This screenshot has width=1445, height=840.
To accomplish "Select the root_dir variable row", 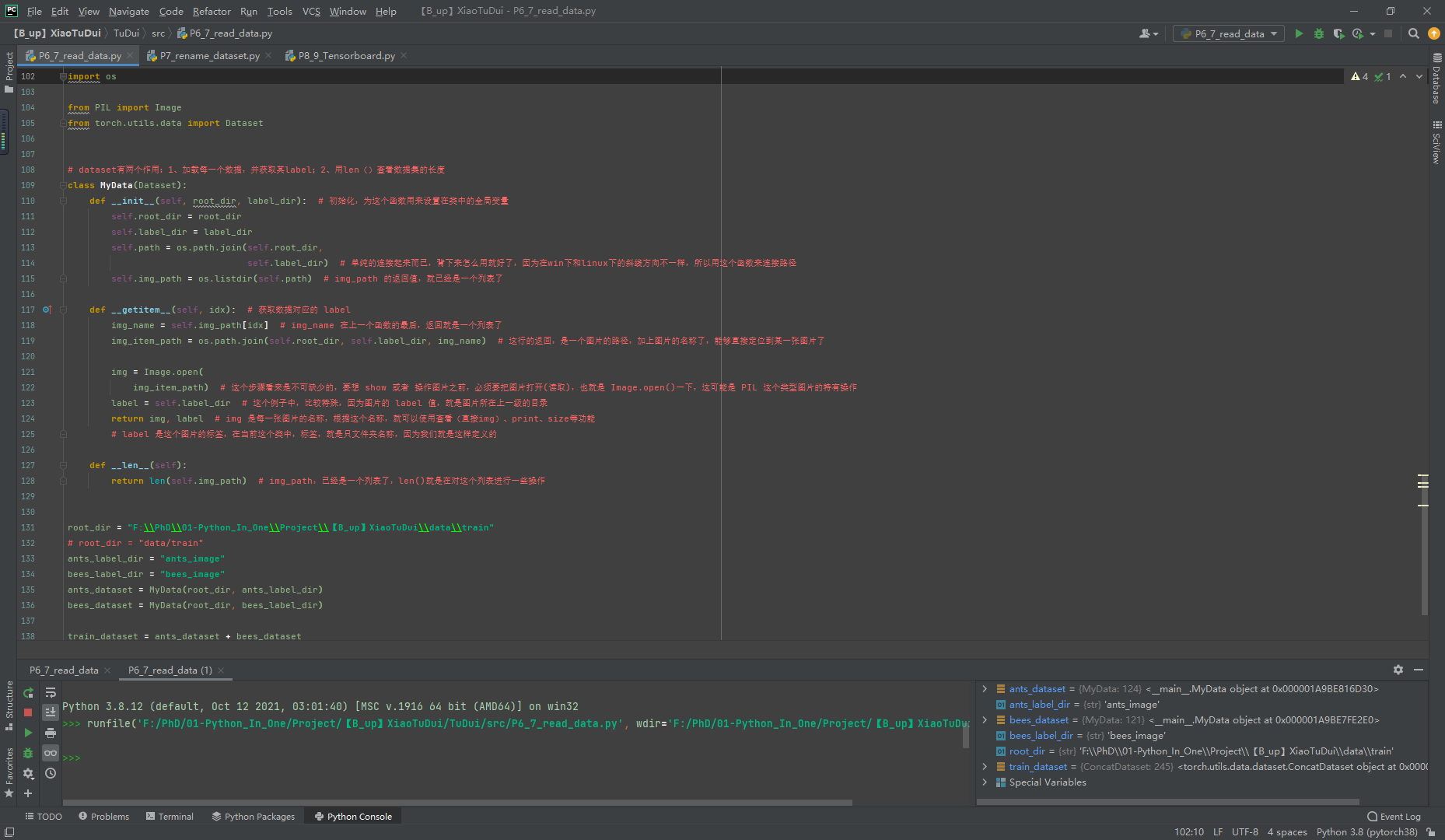I will point(1202,751).
